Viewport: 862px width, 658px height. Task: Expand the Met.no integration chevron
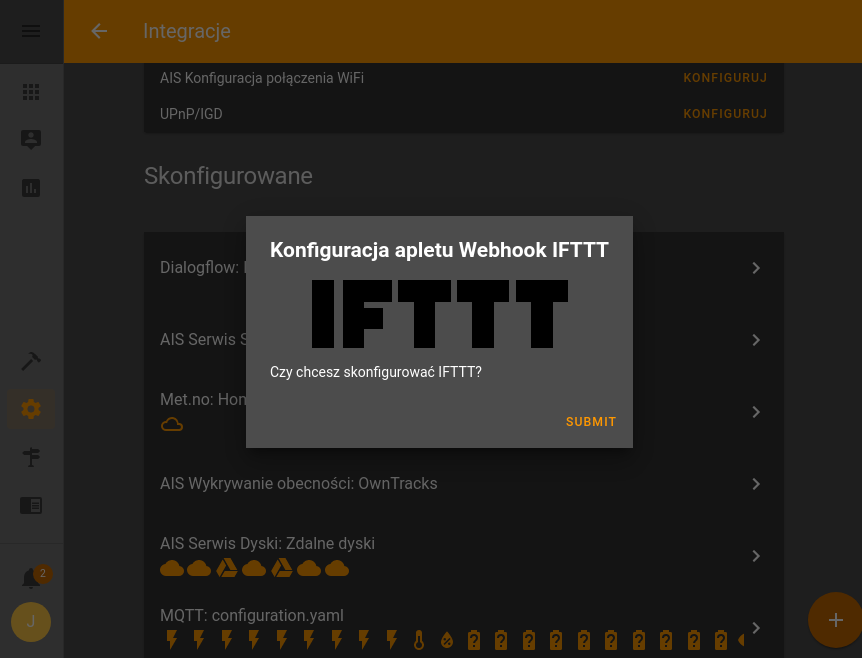click(756, 412)
